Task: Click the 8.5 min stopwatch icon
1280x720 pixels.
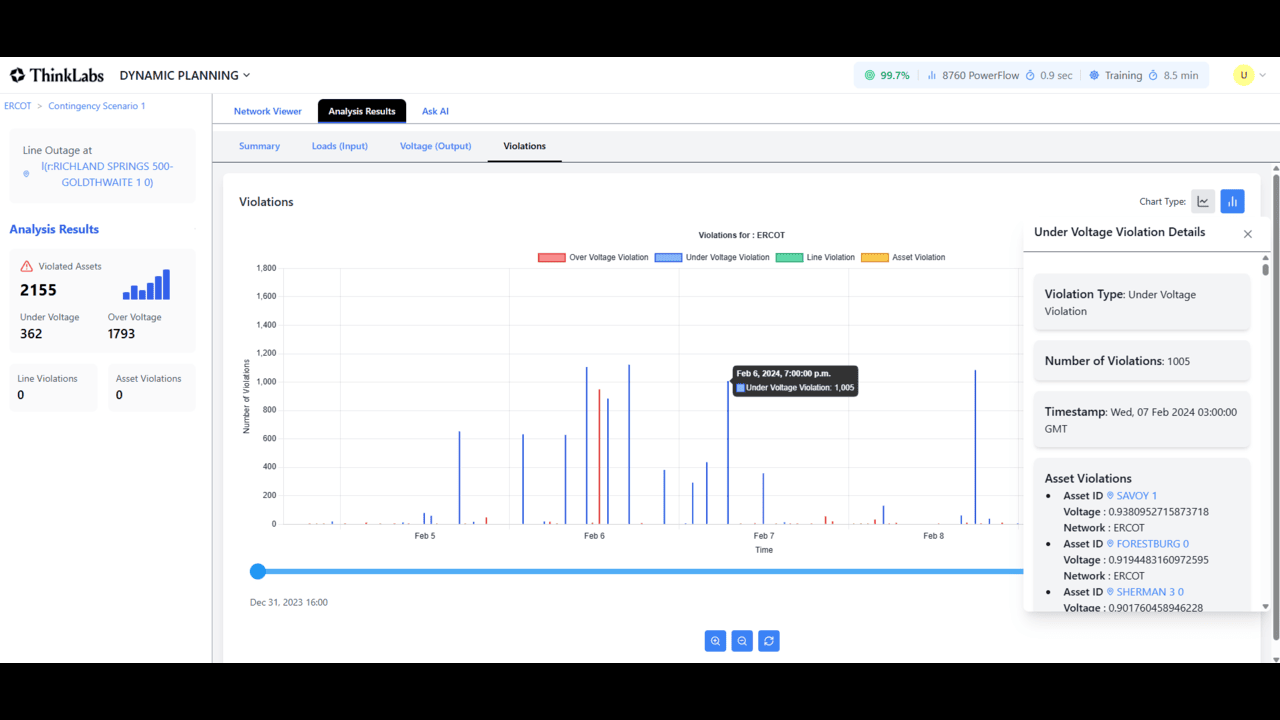Action: pyautogui.click(x=1153, y=75)
